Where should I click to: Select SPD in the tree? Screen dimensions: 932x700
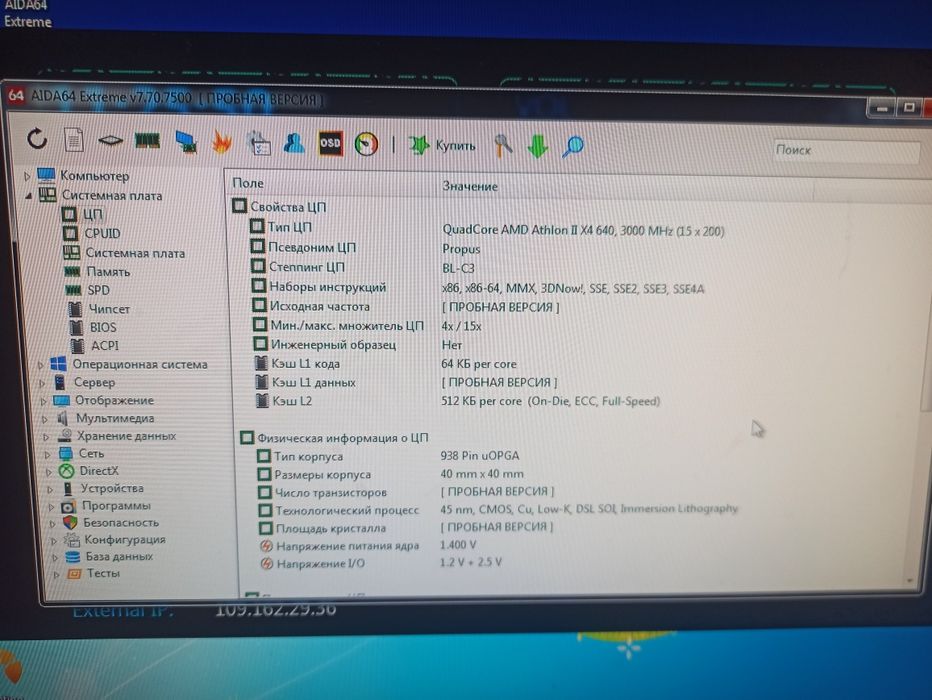[x=99, y=290]
